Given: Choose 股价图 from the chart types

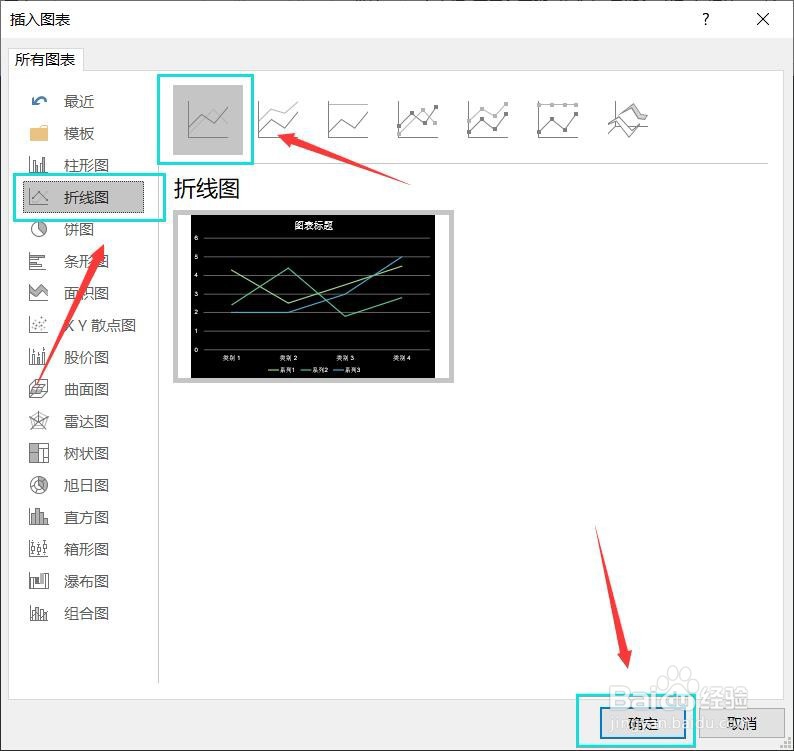Looking at the screenshot, I should [x=86, y=357].
